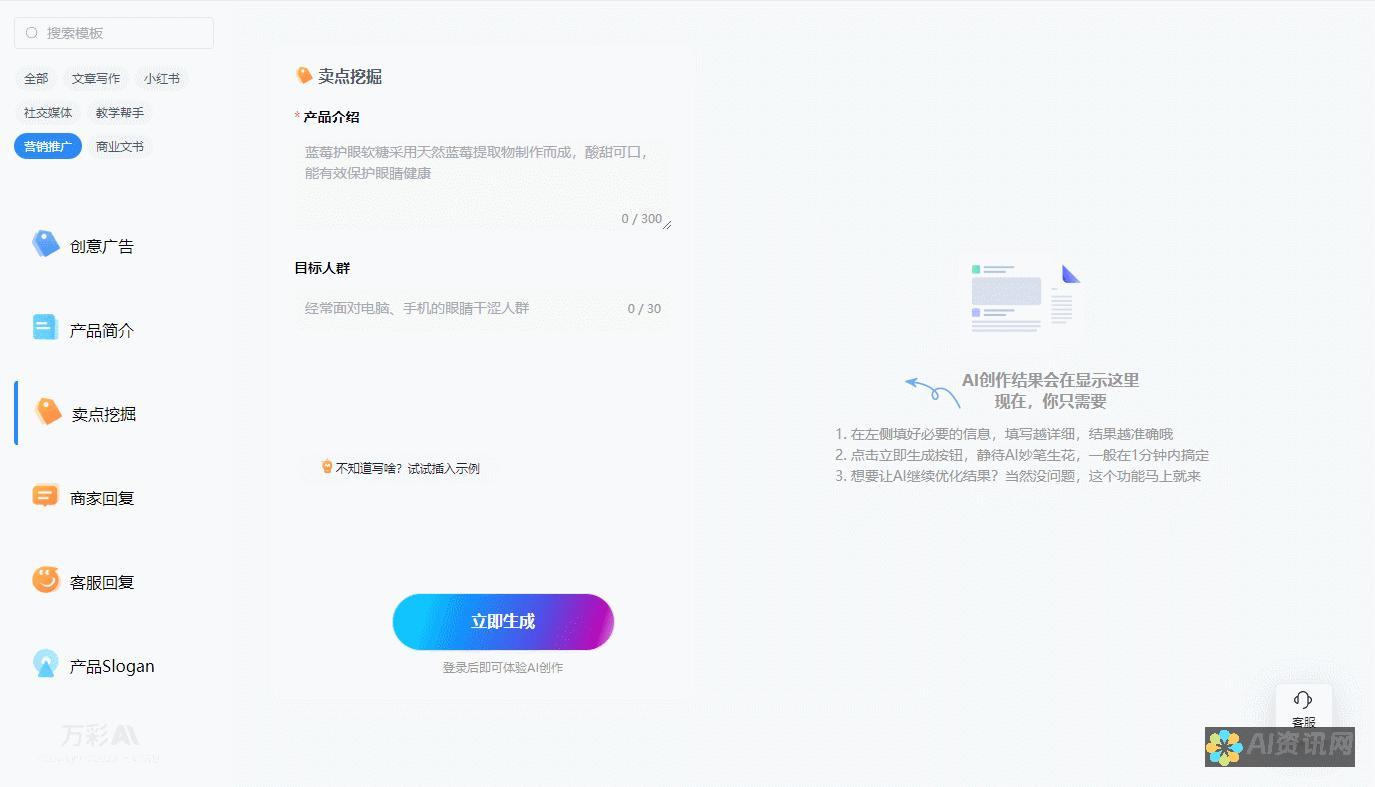
Task: Click the customer service headset icon
Action: coord(1303,700)
